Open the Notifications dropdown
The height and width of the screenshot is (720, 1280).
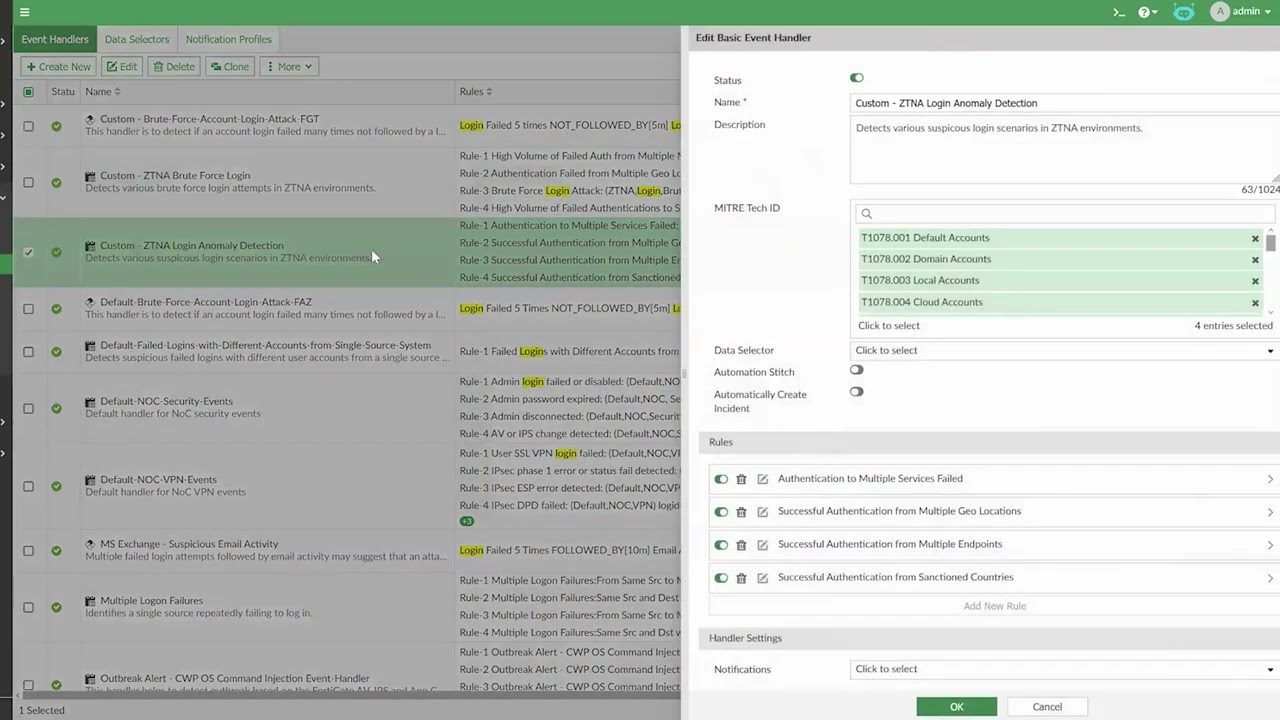[x=1065, y=670]
